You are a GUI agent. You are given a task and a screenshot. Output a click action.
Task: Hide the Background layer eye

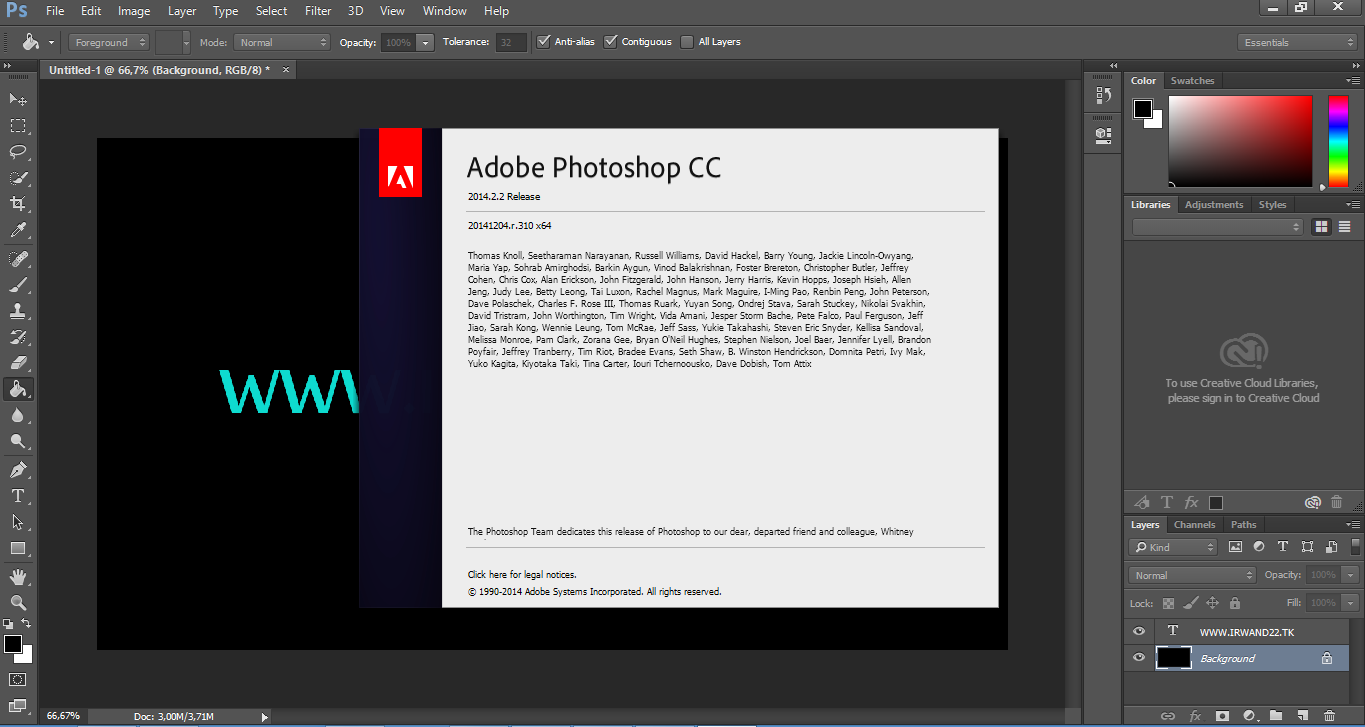[1138, 658]
